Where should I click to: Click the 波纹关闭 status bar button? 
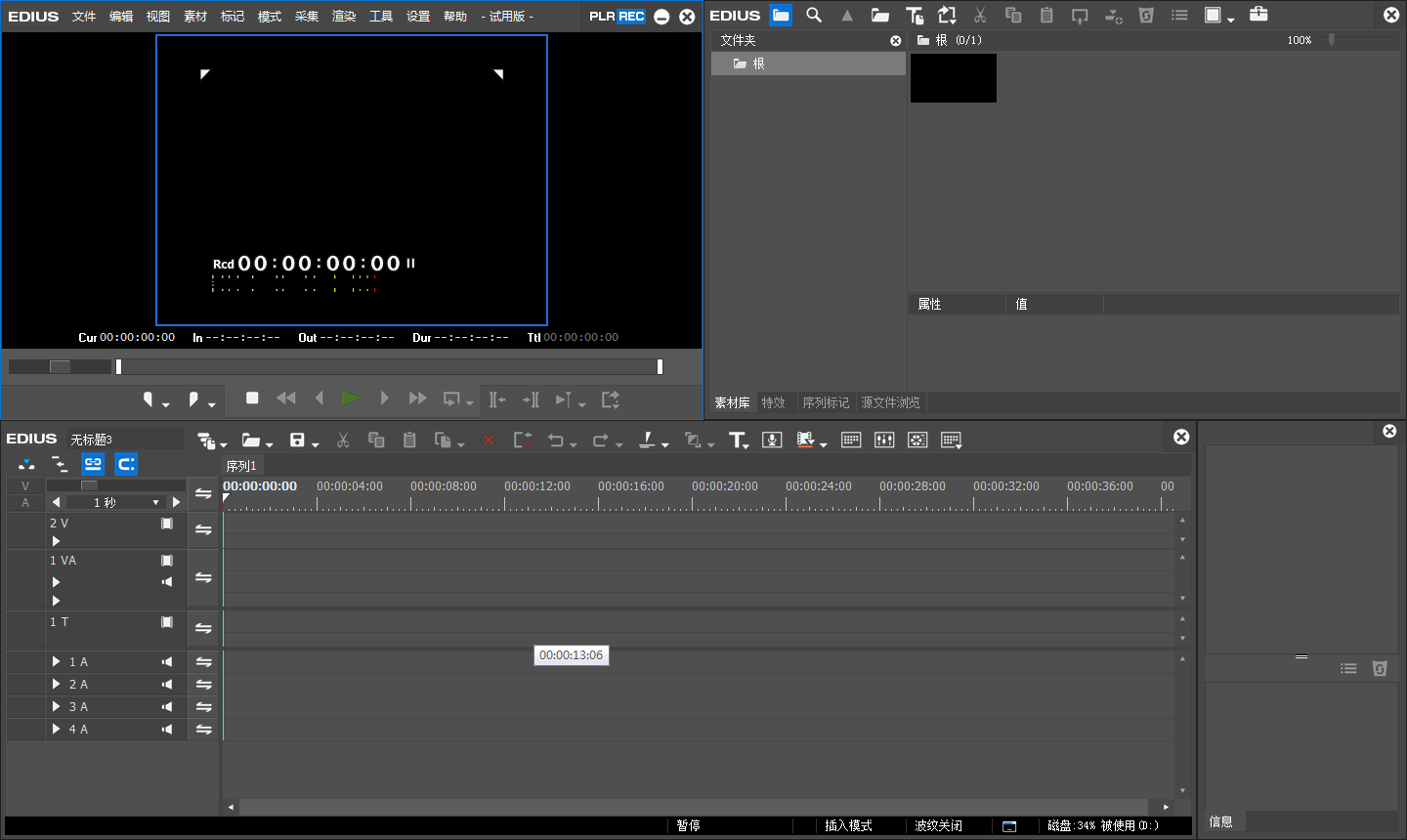pos(938,826)
